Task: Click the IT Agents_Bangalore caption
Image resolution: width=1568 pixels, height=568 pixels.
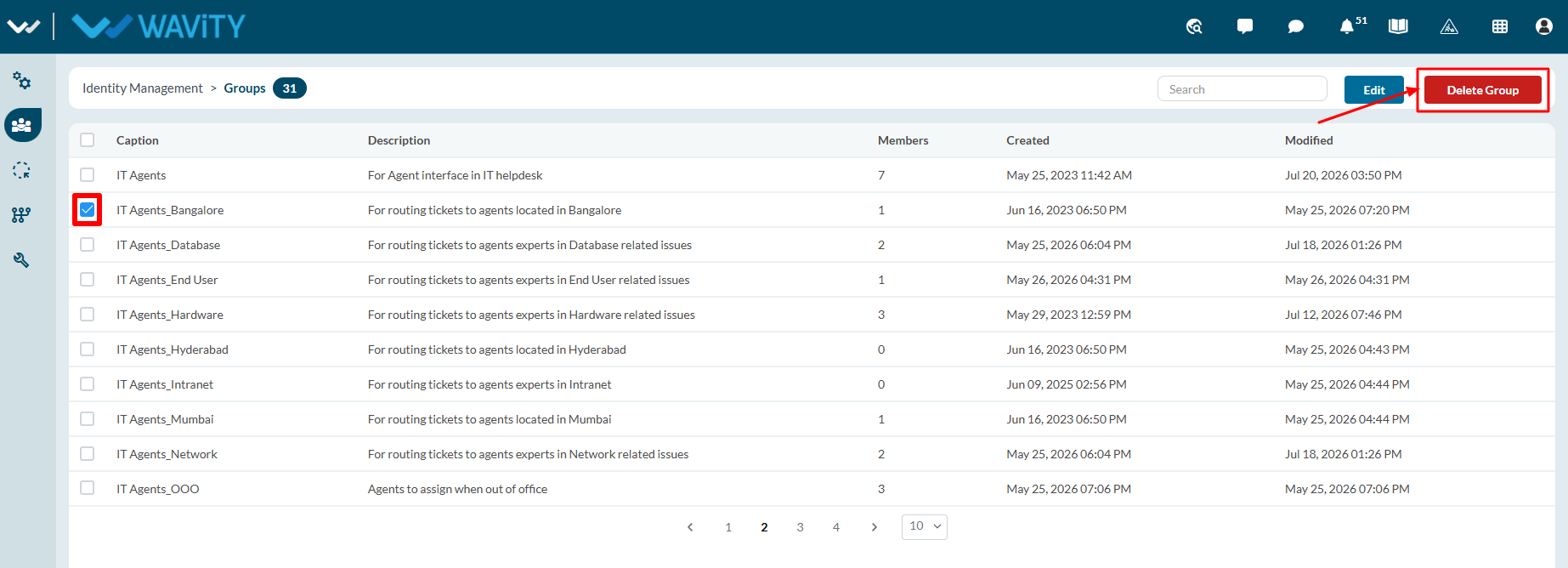Action: point(170,210)
